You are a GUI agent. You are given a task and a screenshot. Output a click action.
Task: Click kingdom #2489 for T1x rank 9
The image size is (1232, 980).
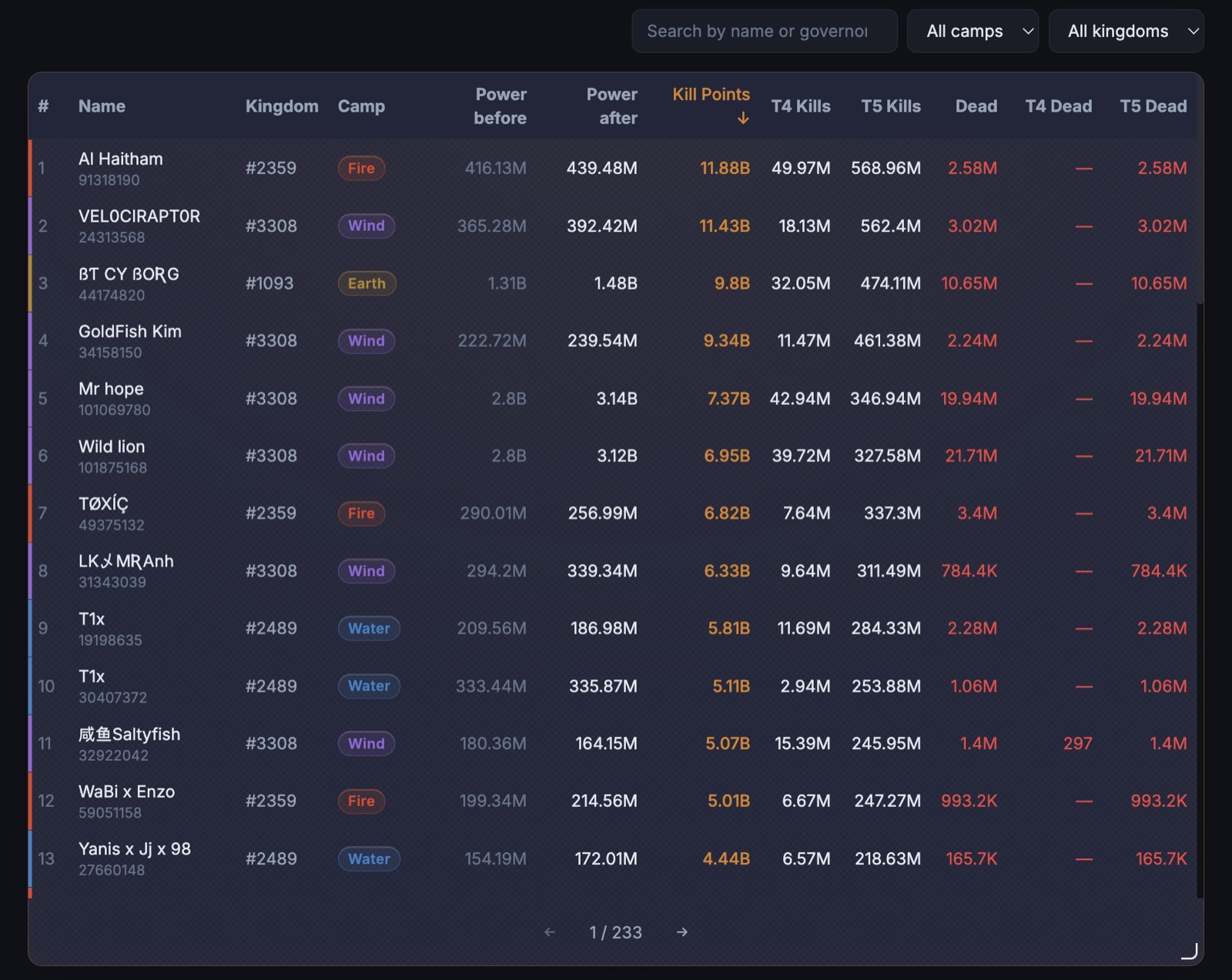271,628
